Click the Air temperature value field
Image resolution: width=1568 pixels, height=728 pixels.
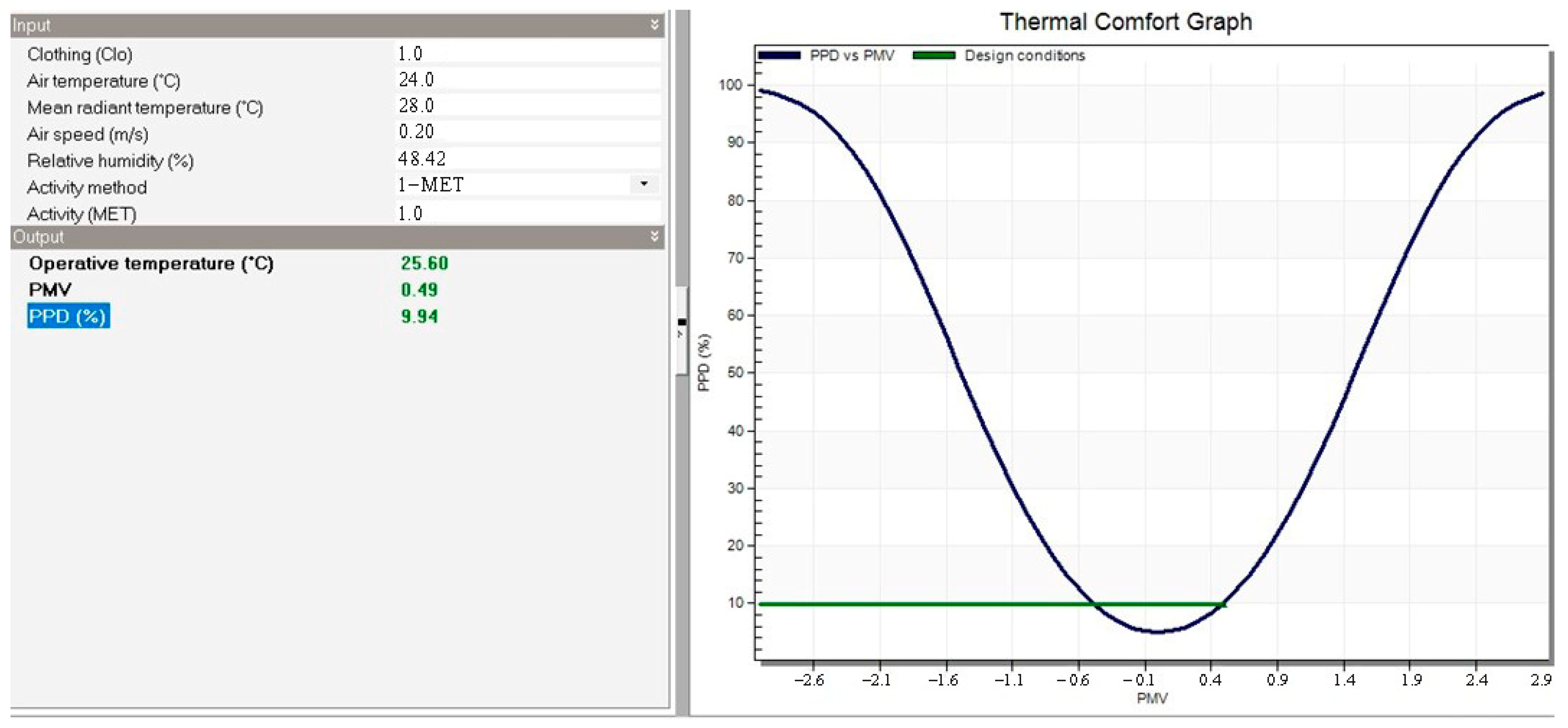[x=526, y=80]
